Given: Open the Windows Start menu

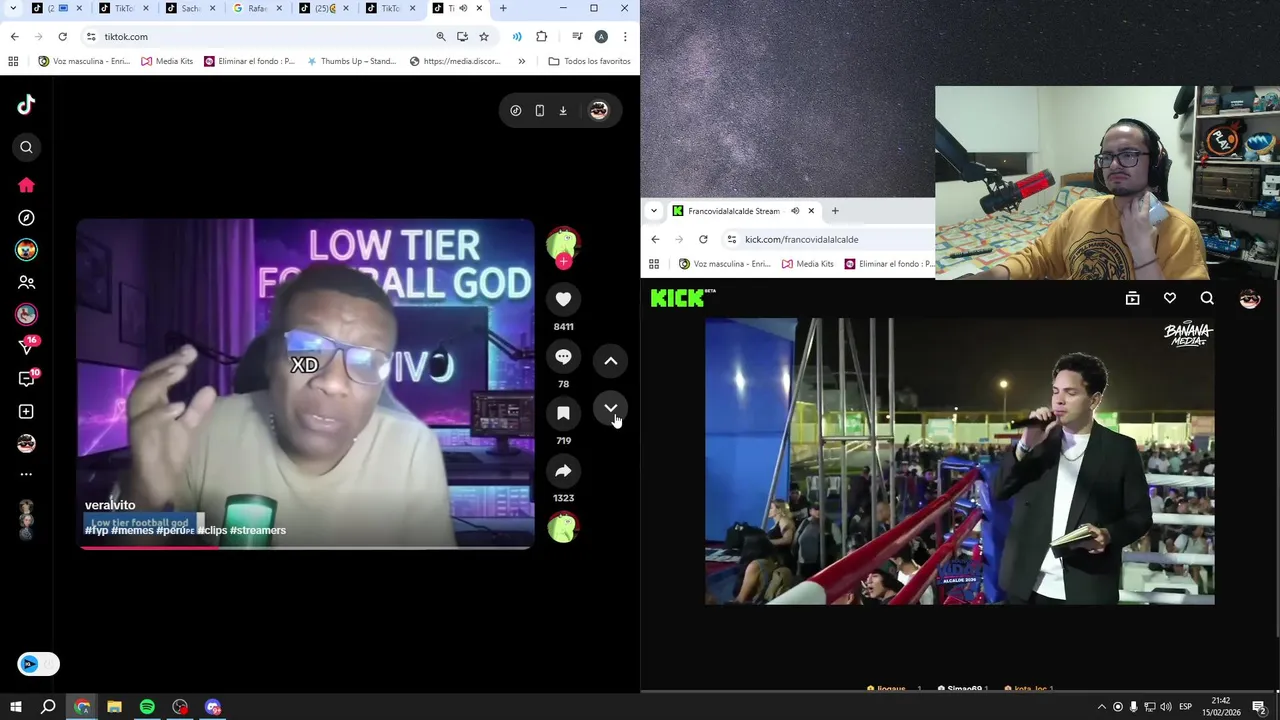Looking at the screenshot, I should click(15, 707).
